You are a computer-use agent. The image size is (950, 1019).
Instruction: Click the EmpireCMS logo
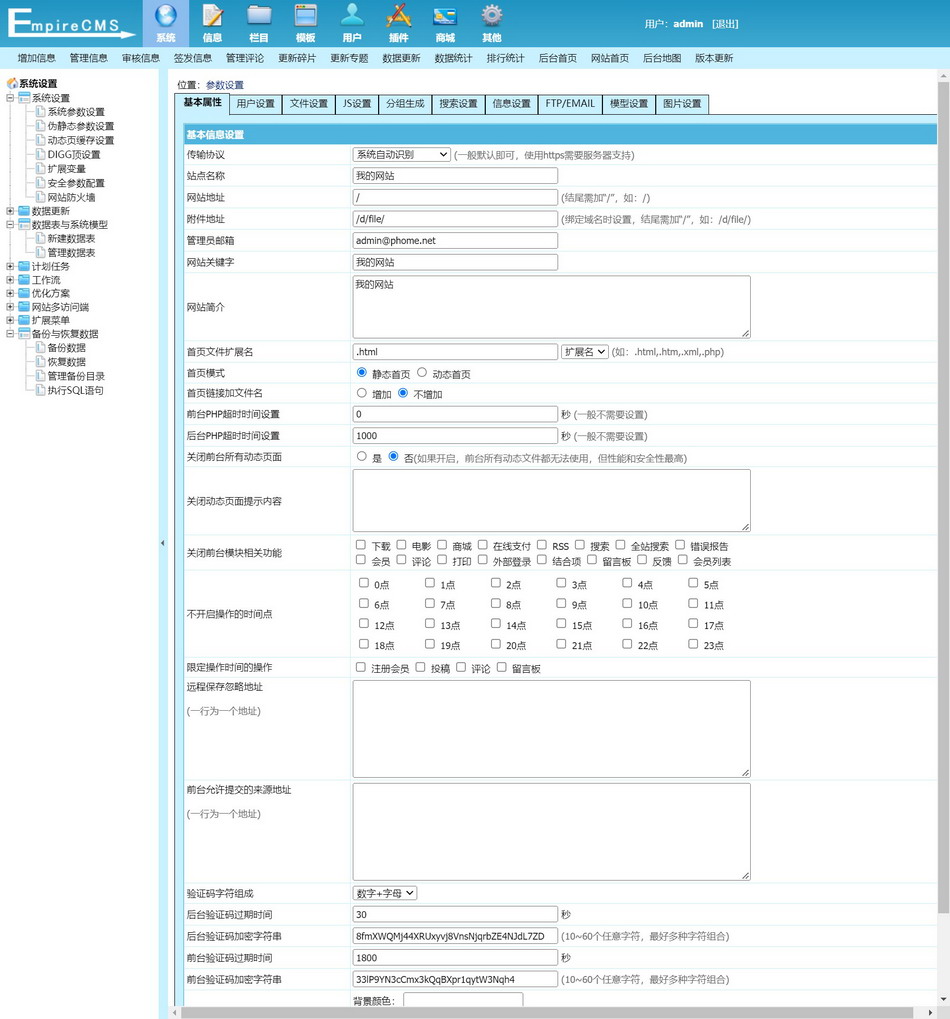(70, 23)
